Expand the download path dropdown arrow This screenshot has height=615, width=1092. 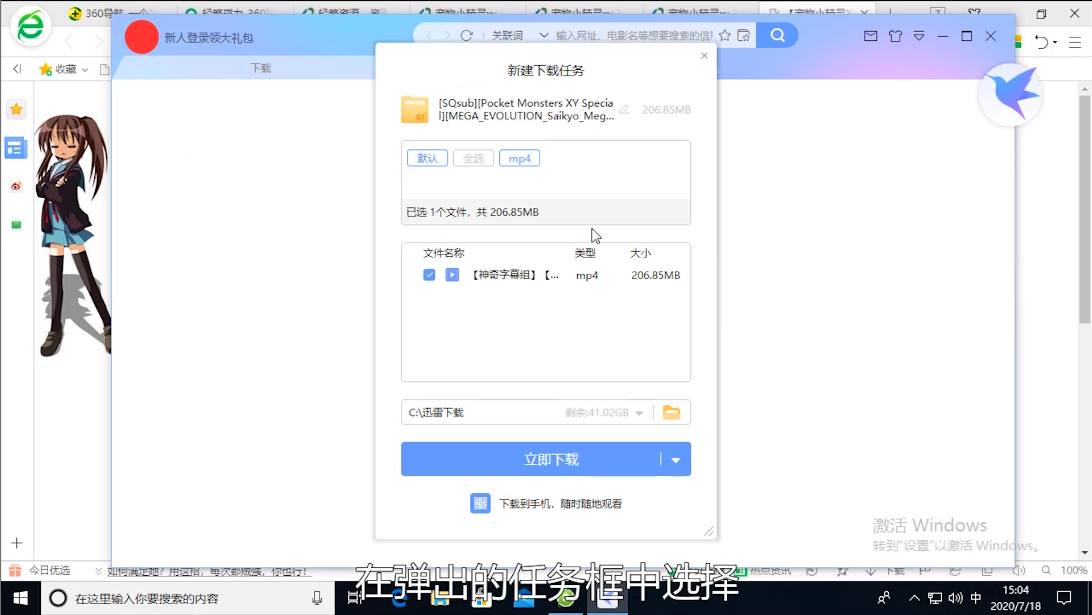click(640, 413)
